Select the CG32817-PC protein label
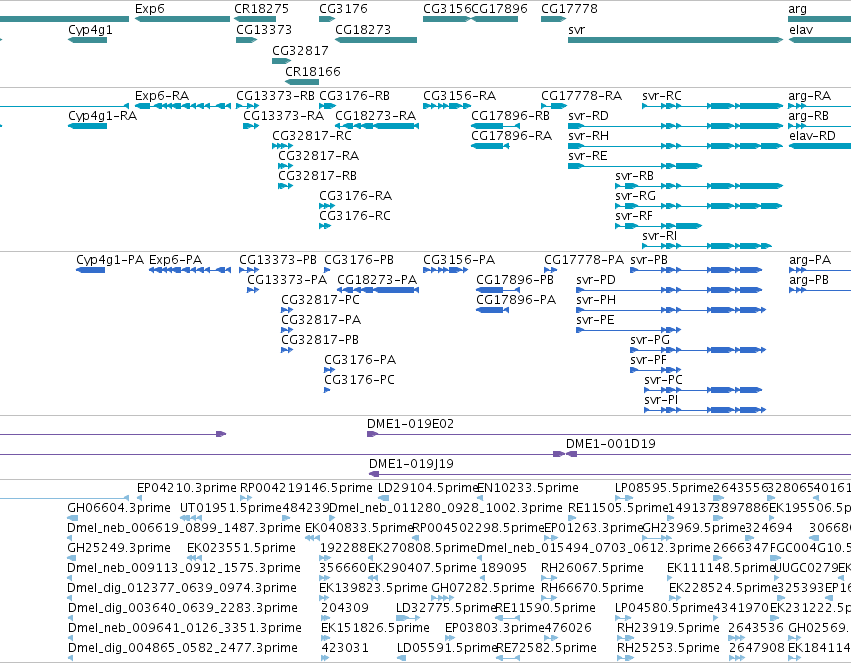 (320, 299)
